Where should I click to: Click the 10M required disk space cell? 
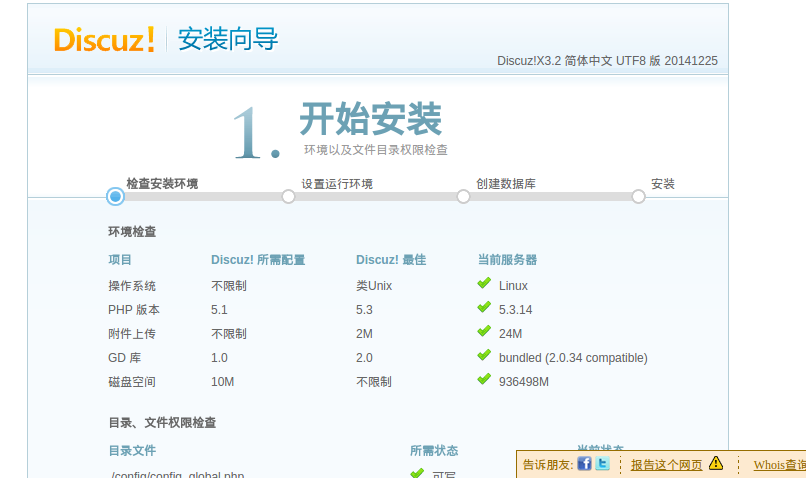[223, 382]
